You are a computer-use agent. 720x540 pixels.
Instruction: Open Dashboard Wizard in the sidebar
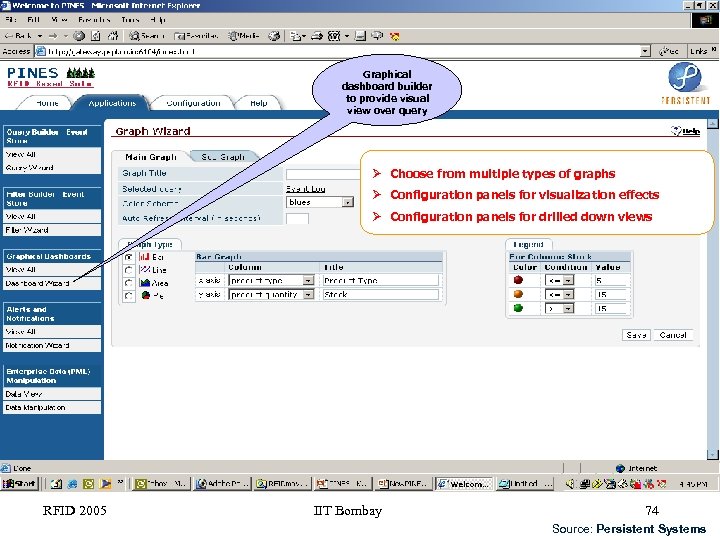tap(52, 283)
